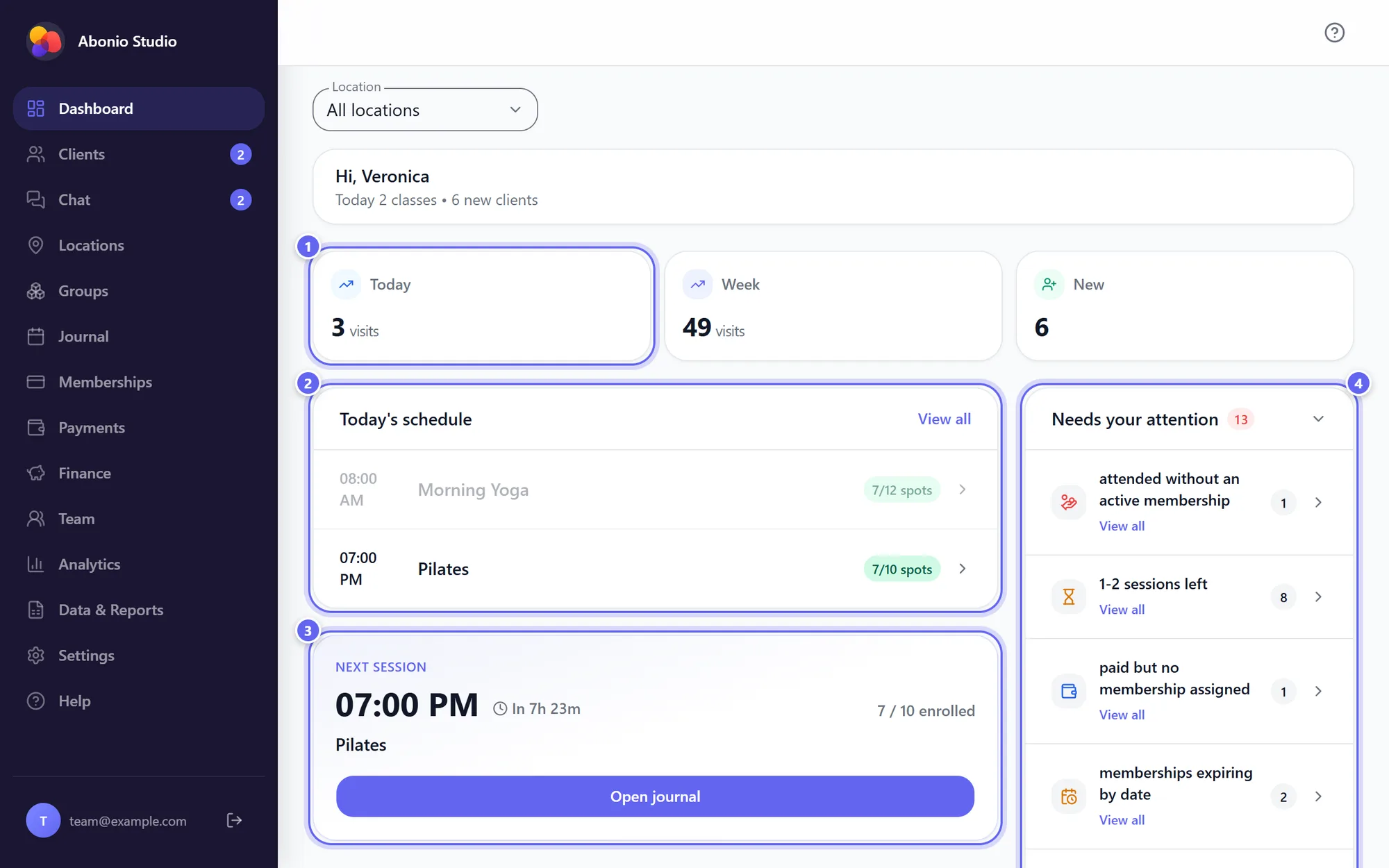Click the Week trend arrow icon
This screenshot has width=1389, height=868.
point(697,284)
